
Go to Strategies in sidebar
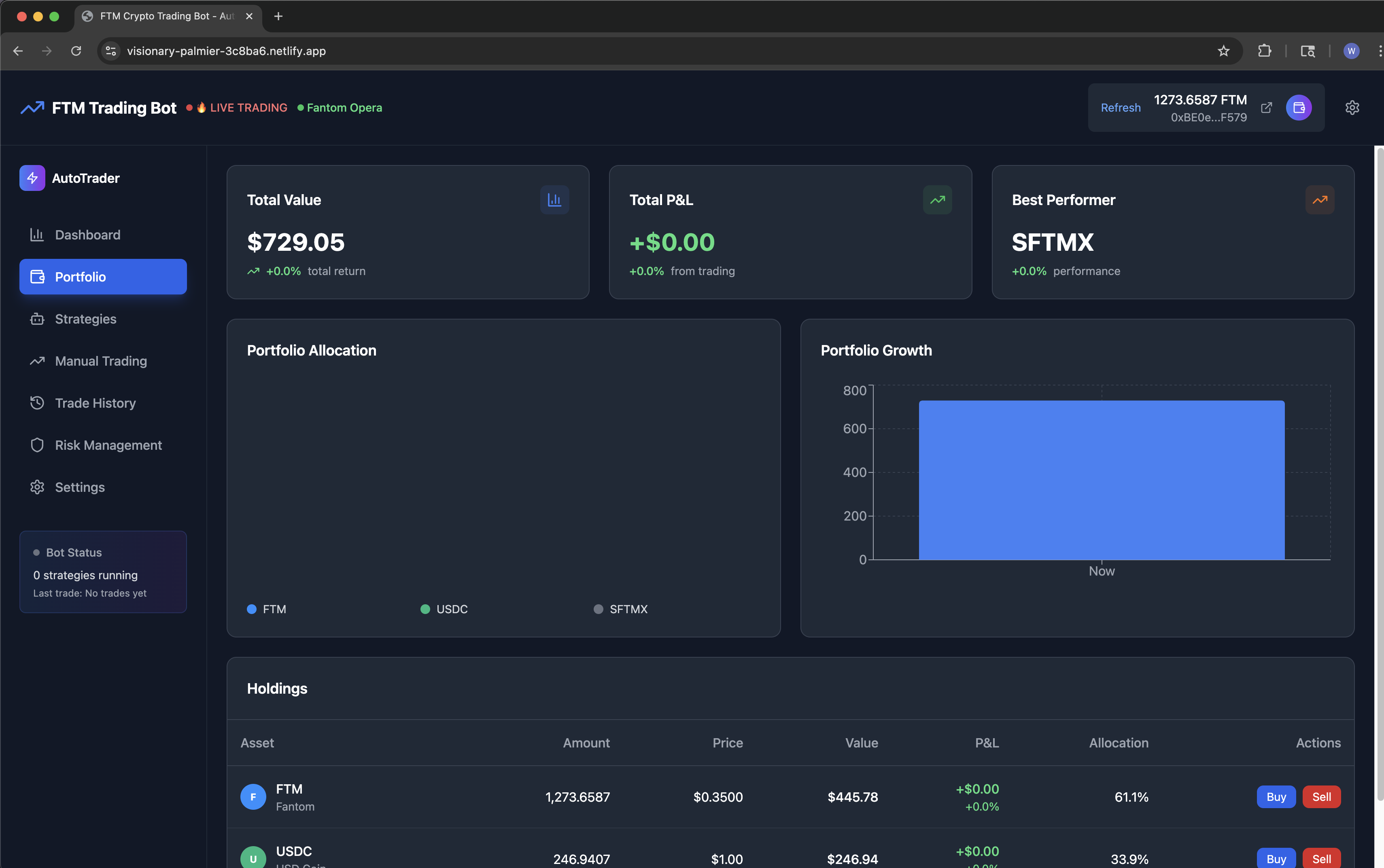point(85,319)
